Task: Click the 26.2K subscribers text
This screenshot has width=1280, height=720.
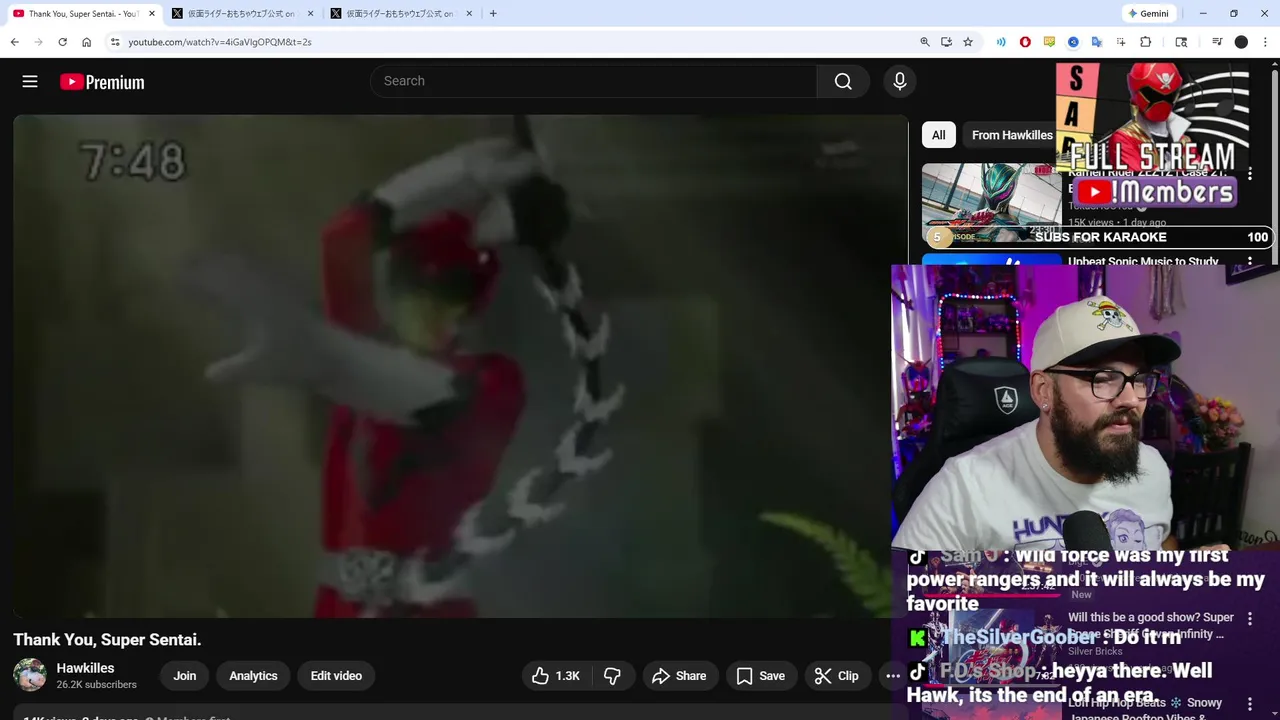Action: coord(96,685)
